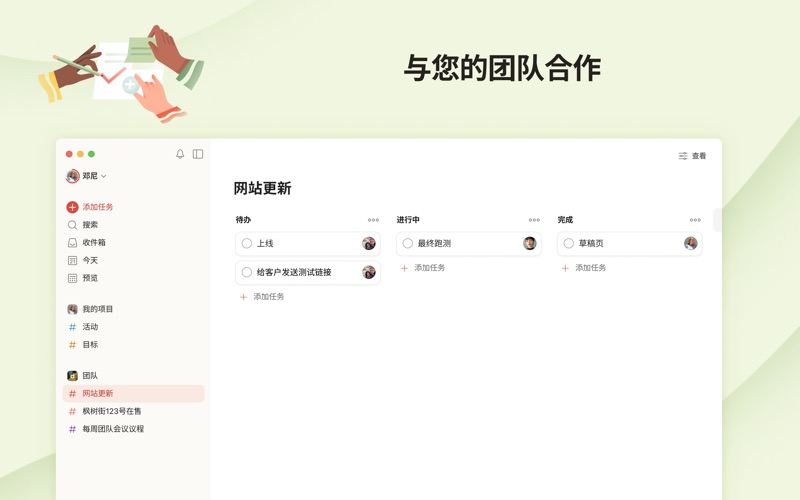Open 进行中 column more options menu

(534, 220)
